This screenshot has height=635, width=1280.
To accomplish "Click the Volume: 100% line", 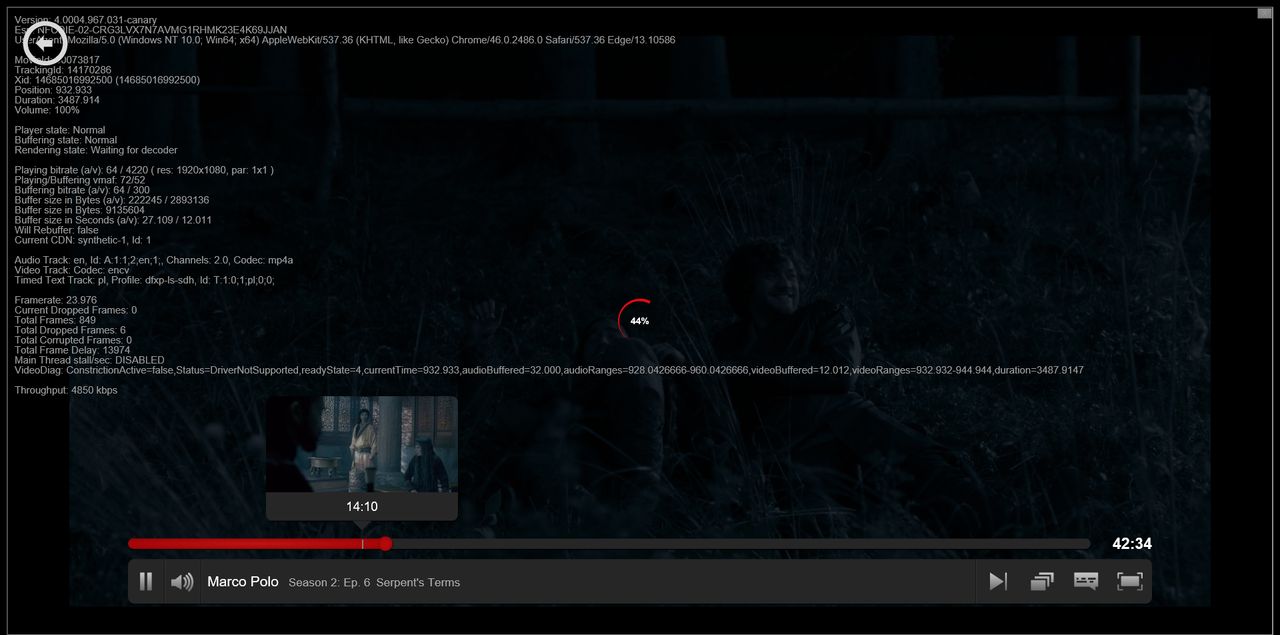I will 47,110.
